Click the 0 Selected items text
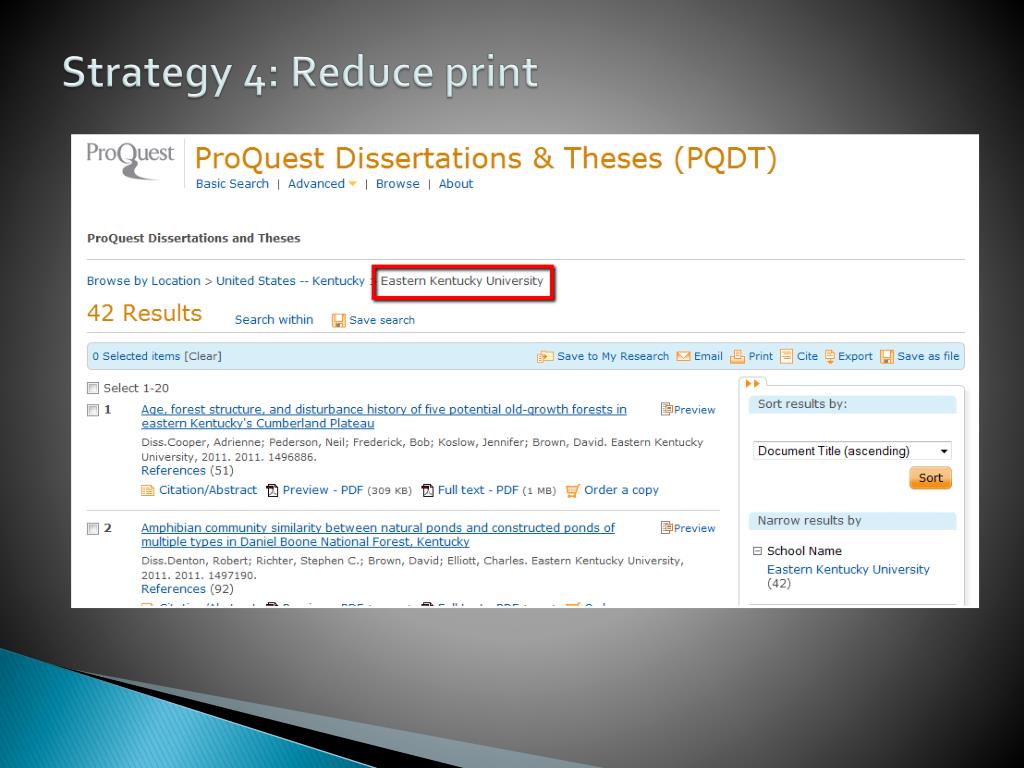This screenshot has width=1024, height=768. pyautogui.click(x=136, y=357)
